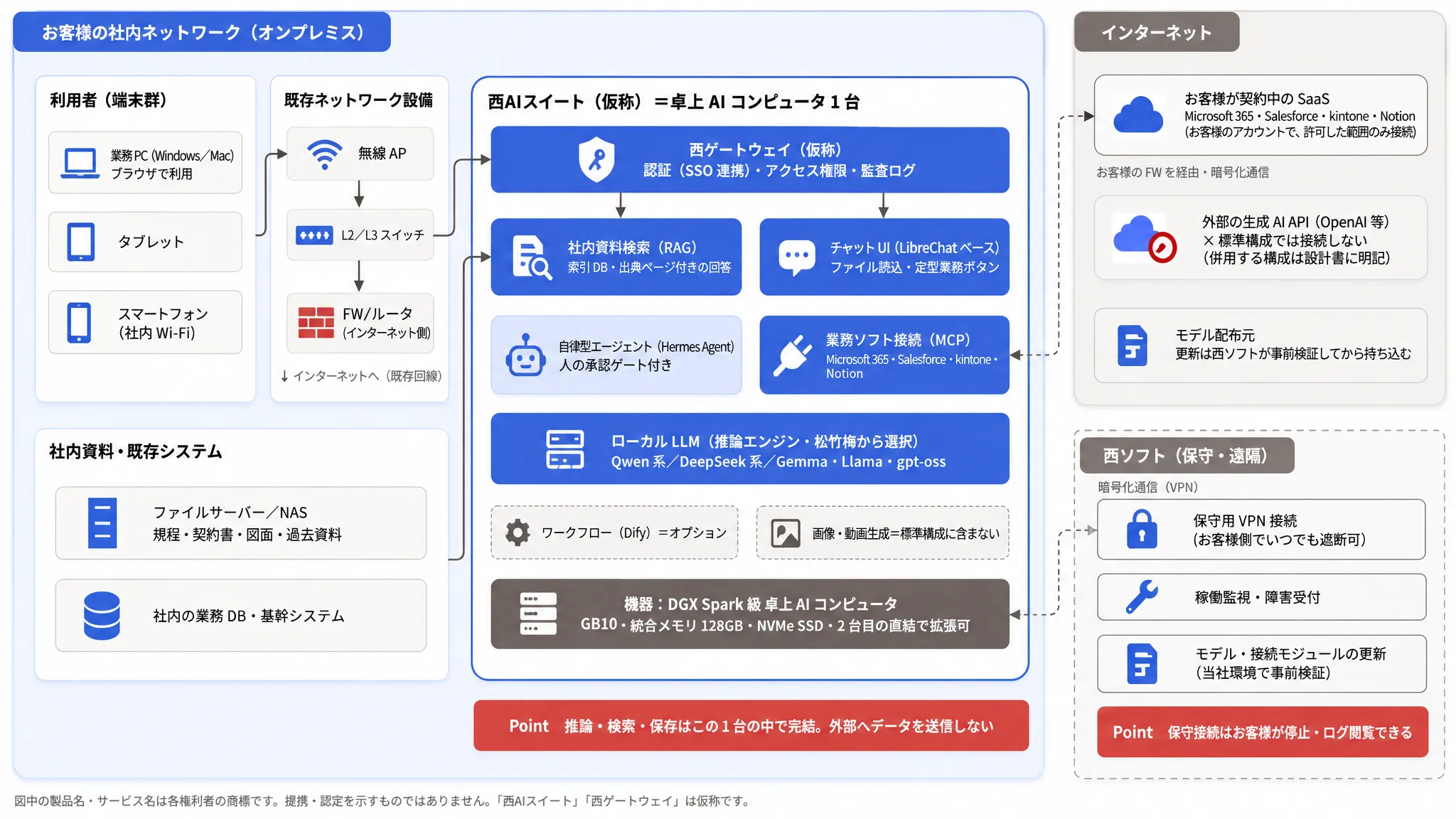Screen dimensions: 1456x819
Task: Click the Wi-Fi icon for 無線 AP
Action: coord(324,154)
